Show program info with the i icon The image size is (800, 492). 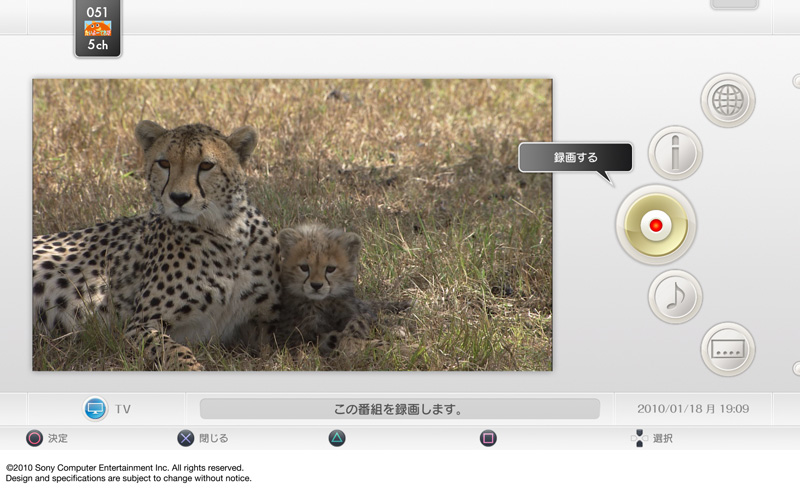(x=675, y=153)
